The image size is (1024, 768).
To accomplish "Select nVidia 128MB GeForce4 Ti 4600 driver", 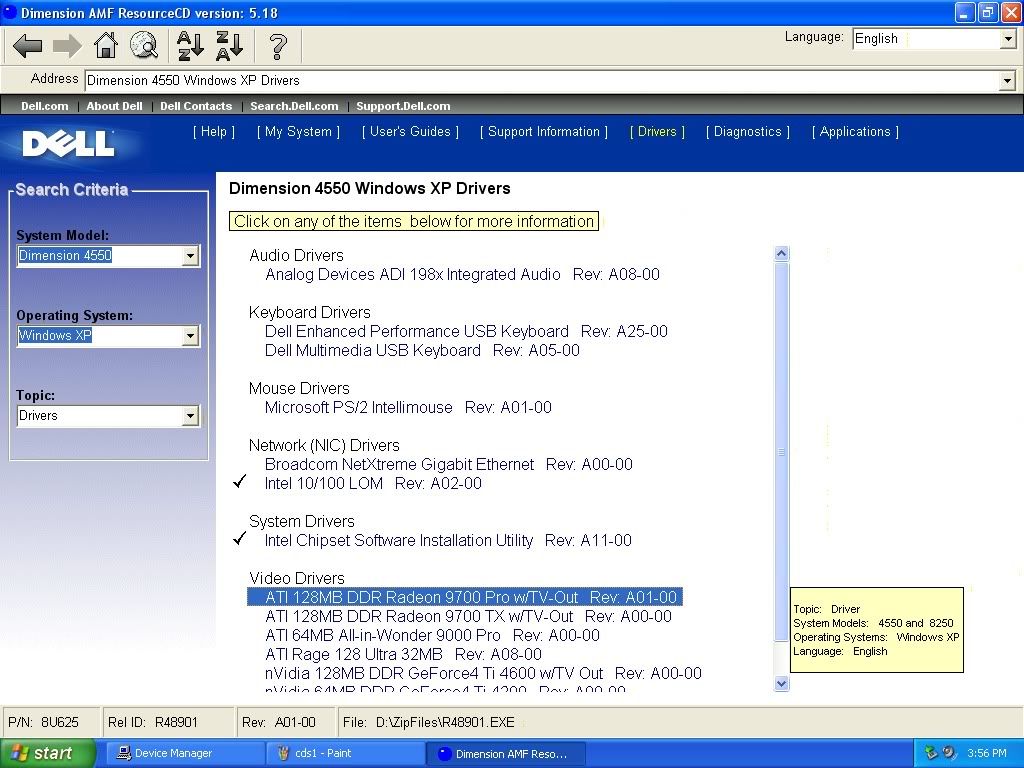I will click(483, 673).
